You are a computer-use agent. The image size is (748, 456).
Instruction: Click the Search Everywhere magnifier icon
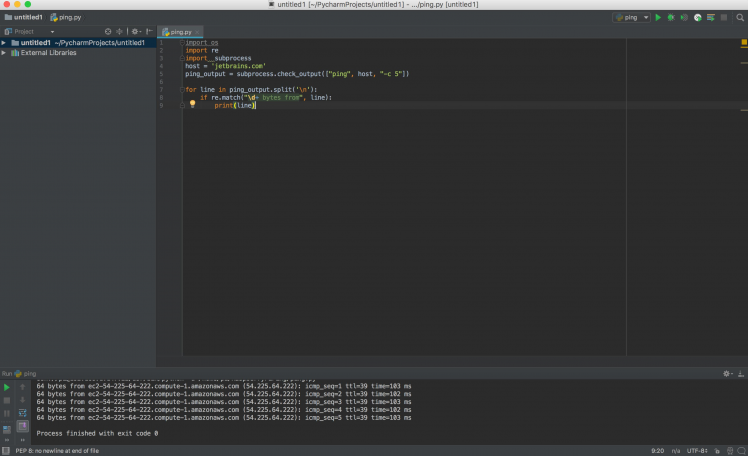coord(738,17)
